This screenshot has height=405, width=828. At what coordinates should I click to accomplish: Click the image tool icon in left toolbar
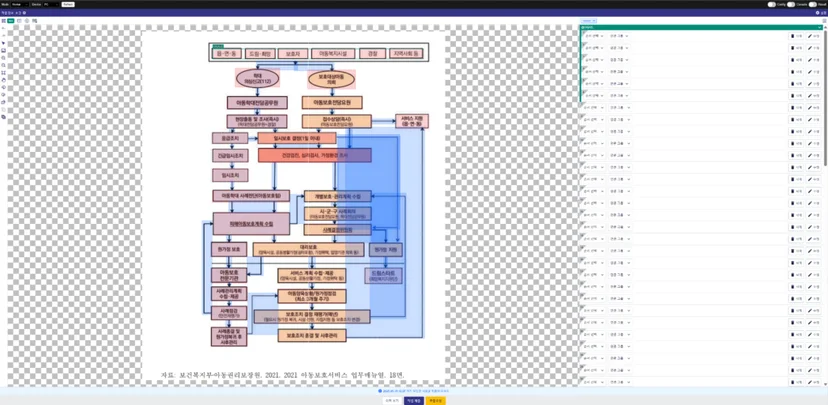point(4,51)
